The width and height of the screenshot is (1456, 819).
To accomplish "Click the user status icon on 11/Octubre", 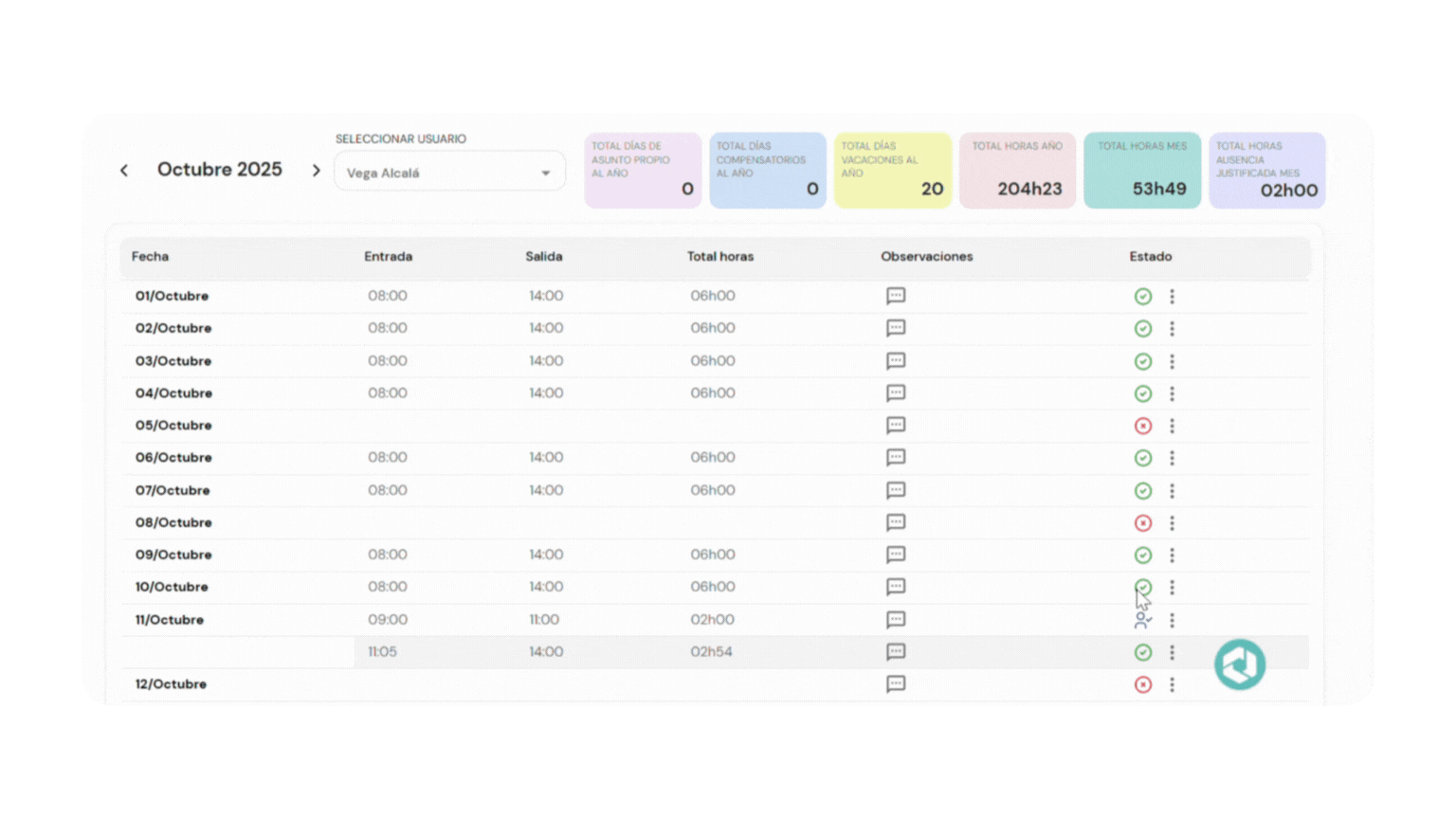I will tap(1143, 620).
